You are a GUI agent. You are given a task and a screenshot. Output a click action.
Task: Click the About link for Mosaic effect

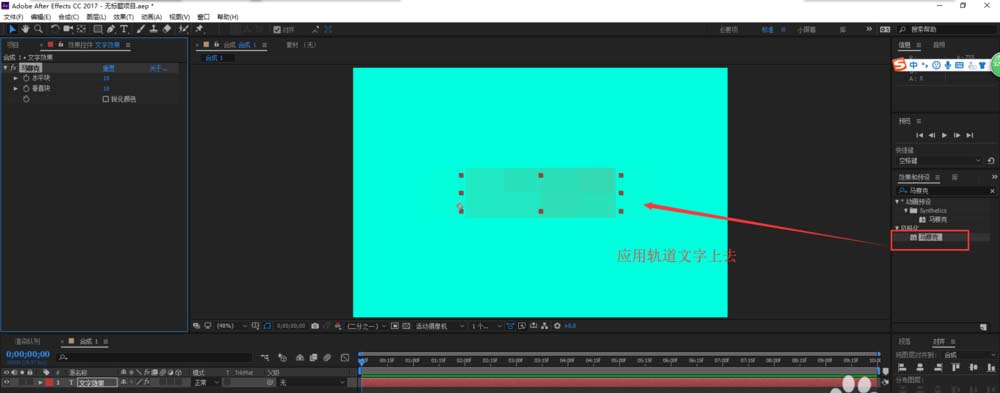click(158, 68)
